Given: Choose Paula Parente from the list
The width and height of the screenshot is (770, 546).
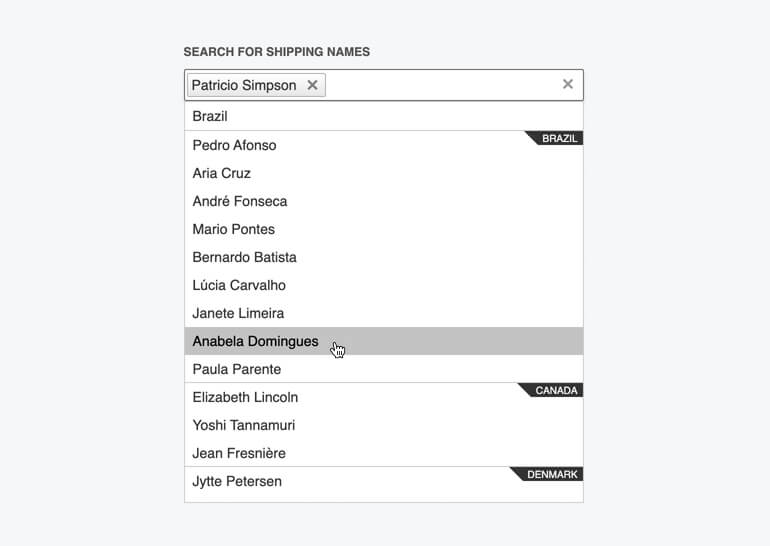Looking at the screenshot, I should point(236,369).
